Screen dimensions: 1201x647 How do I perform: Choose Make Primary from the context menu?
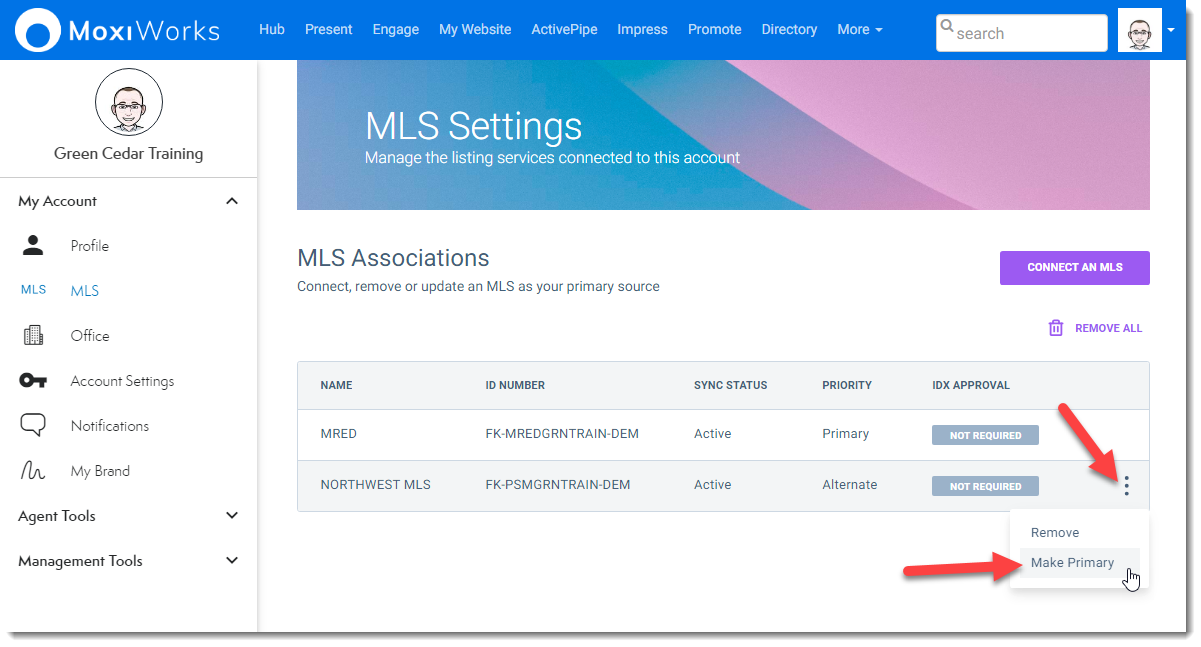coord(1072,563)
